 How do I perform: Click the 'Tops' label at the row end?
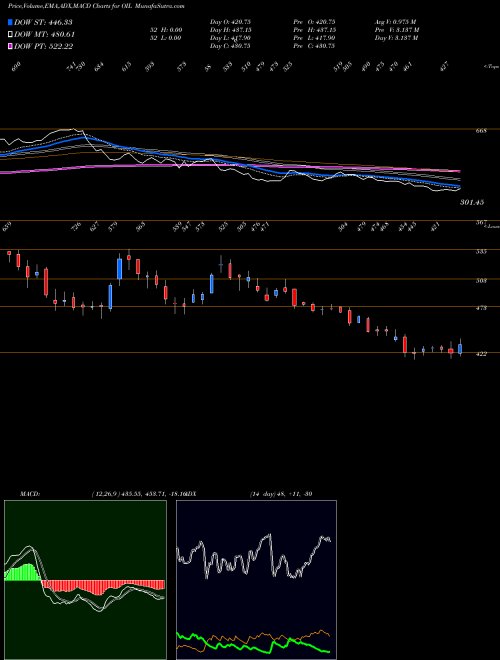pos(492,66)
